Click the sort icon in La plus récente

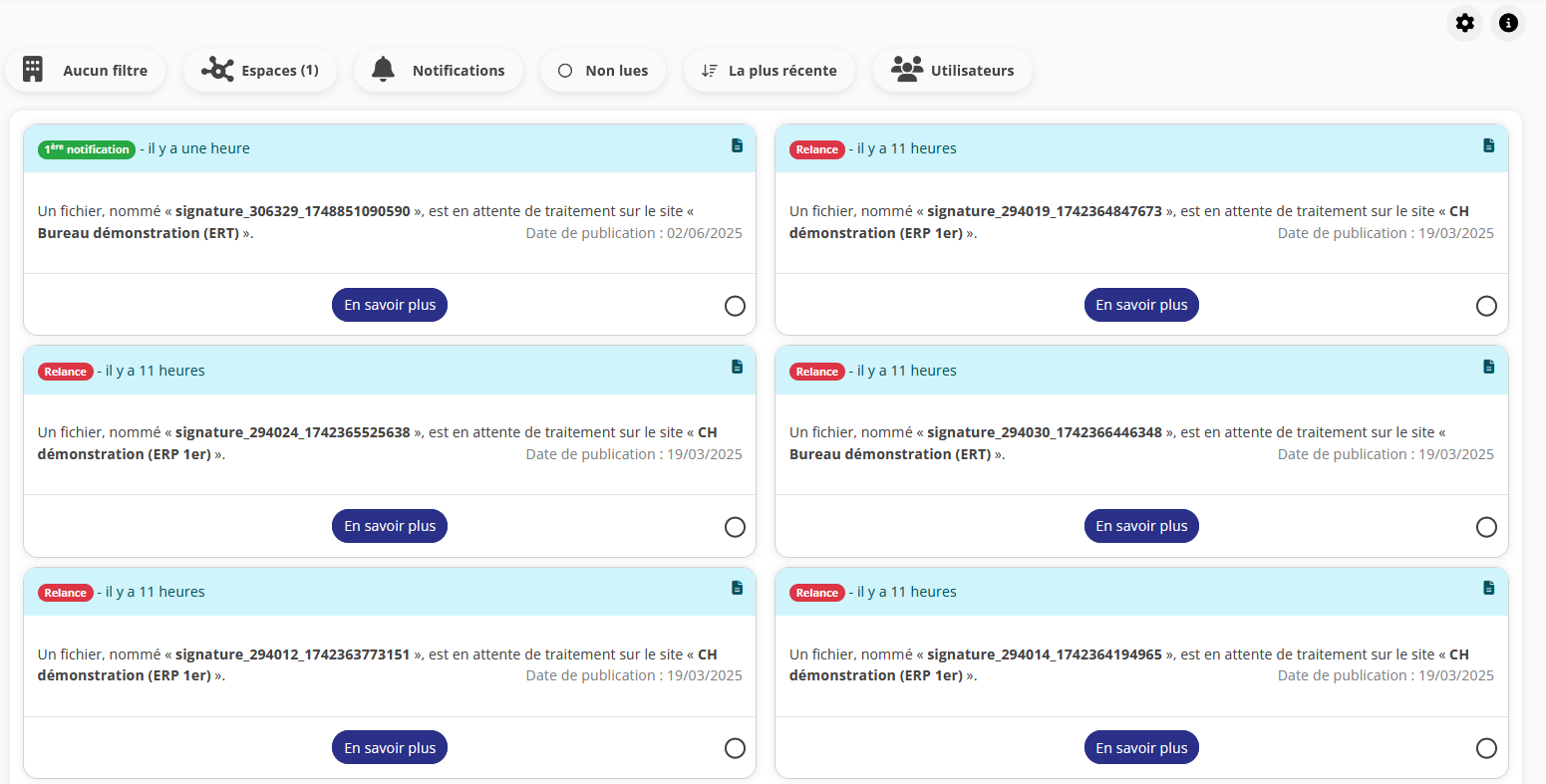click(709, 71)
